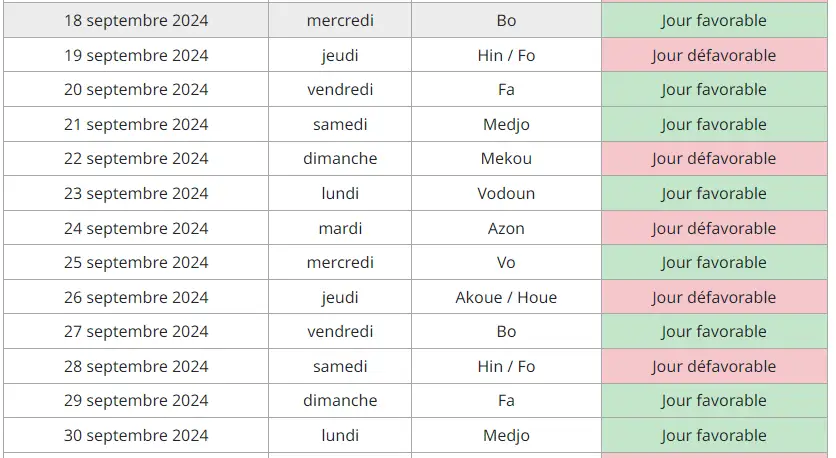This screenshot has width=836, height=458.
Task: Click the Vodoun day name cell
Action: pyautogui.click(x=506, y=193)
